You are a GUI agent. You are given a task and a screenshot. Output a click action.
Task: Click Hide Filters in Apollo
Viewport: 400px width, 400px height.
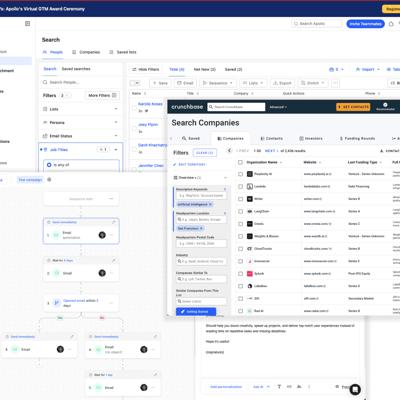point(146,69)
